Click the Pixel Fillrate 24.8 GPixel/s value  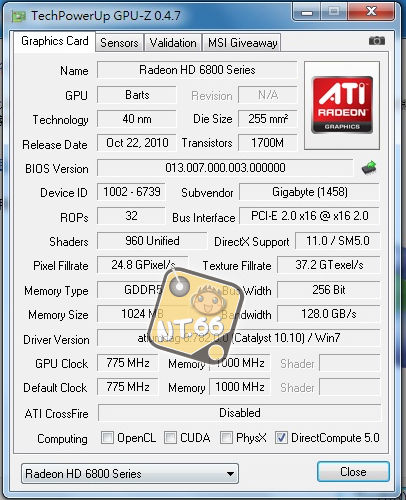pyautogui.click(x=143, y=265)
